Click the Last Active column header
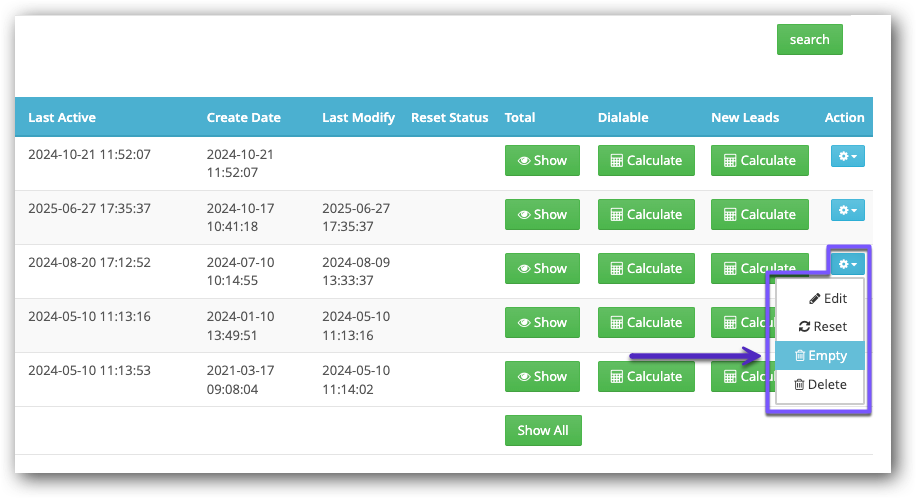 click(x=62, y=117)
